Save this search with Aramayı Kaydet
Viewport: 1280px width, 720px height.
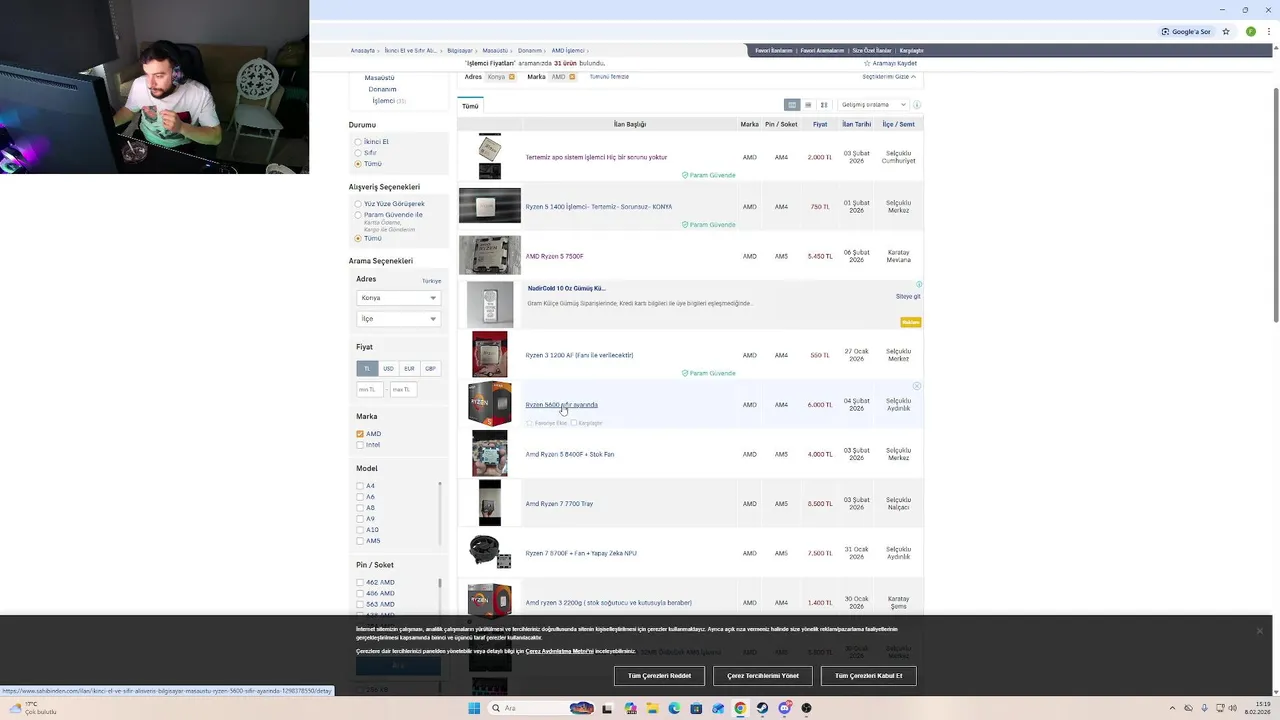(x=891, y=63)
